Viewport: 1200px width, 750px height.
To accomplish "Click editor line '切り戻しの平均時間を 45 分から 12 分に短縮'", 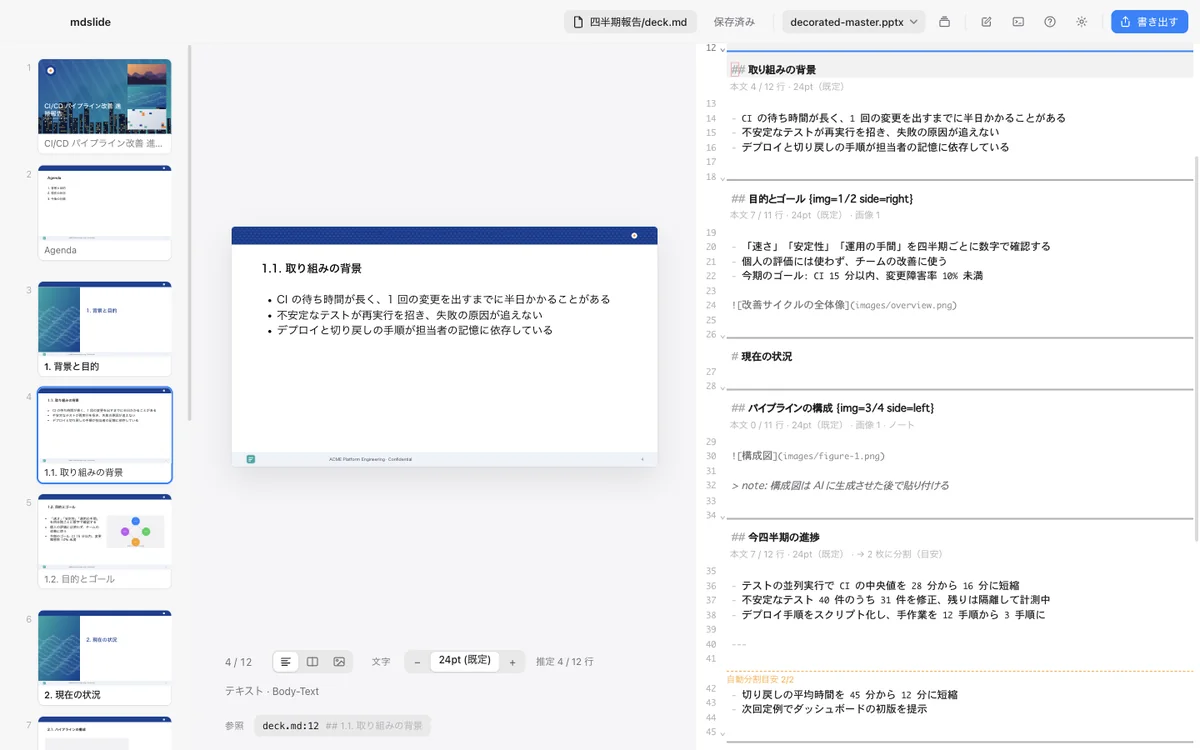I will point(844,694).
